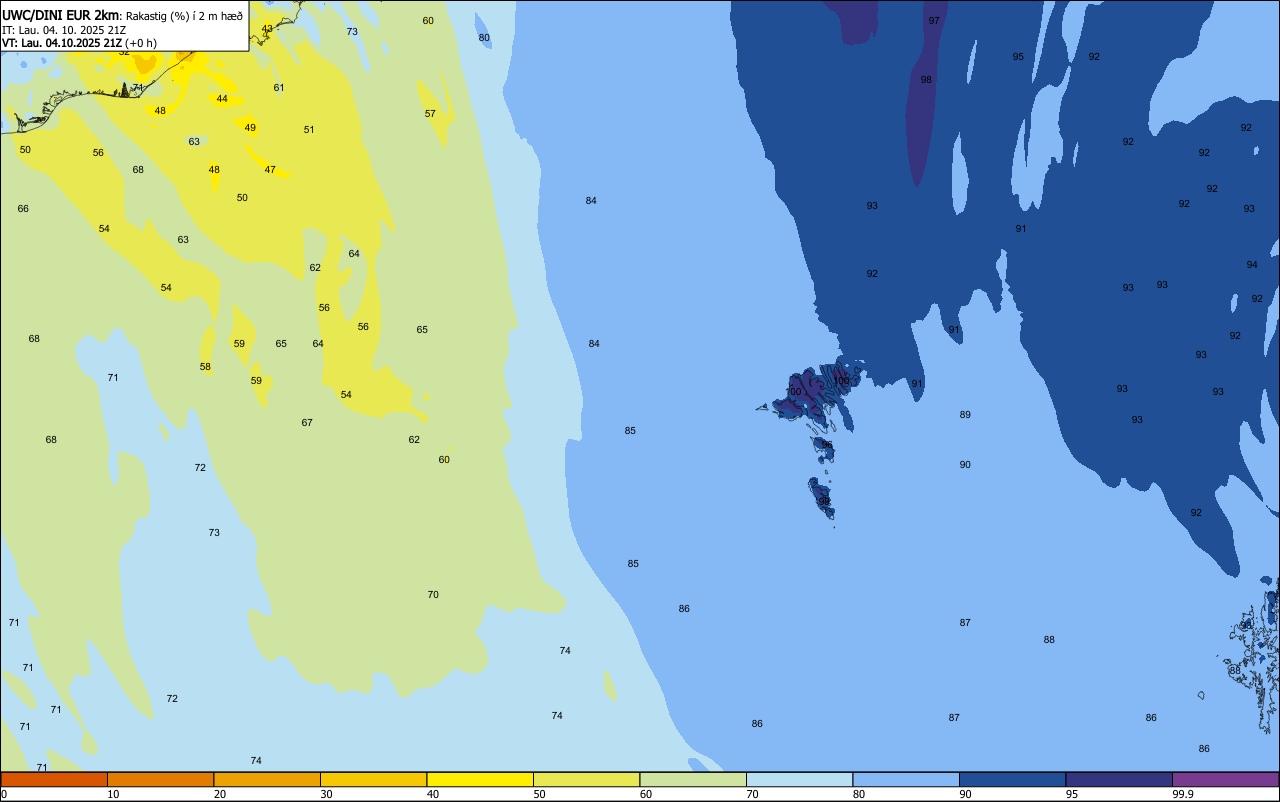Click the map title 'UWC/DINI EUR 2km'
This screenshot has height=802, width=1280.
[x=61, y=15]
